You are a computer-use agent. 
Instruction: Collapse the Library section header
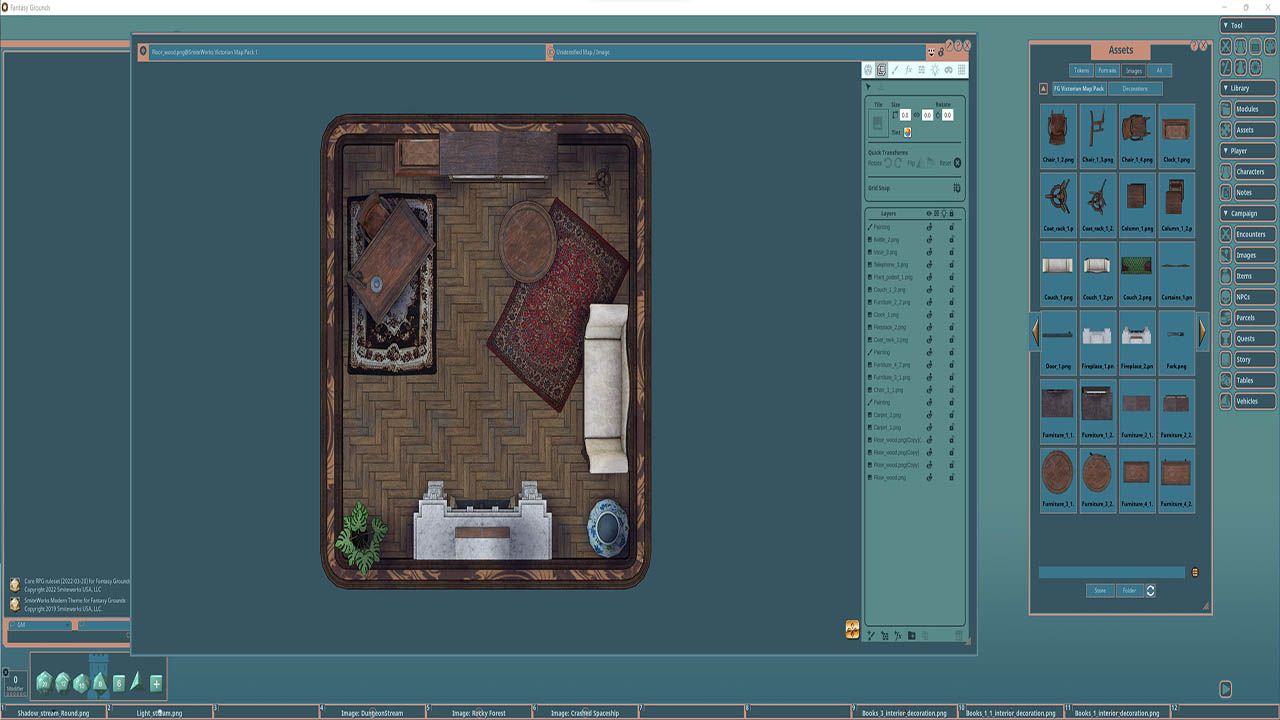pyautogui.click(x=1248, y=88)
